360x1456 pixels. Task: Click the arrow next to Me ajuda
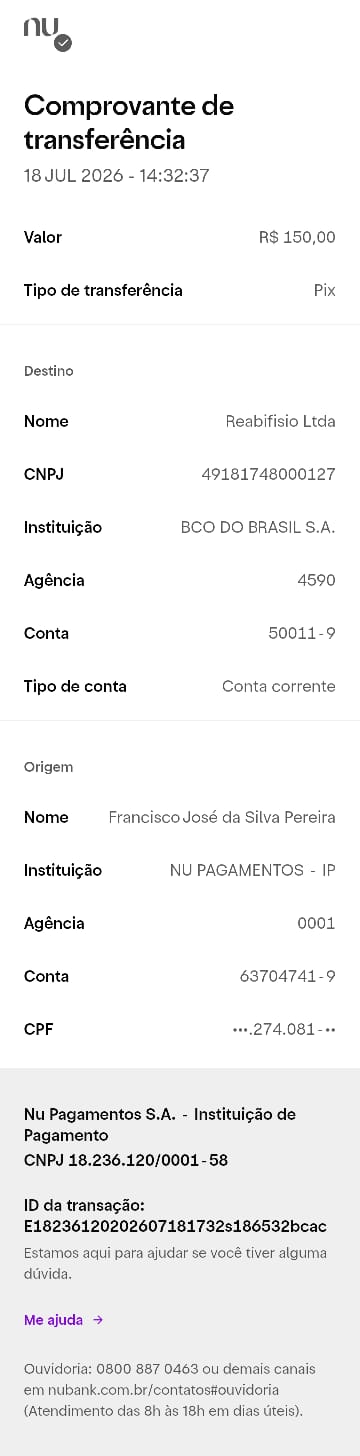[98, 1320]
